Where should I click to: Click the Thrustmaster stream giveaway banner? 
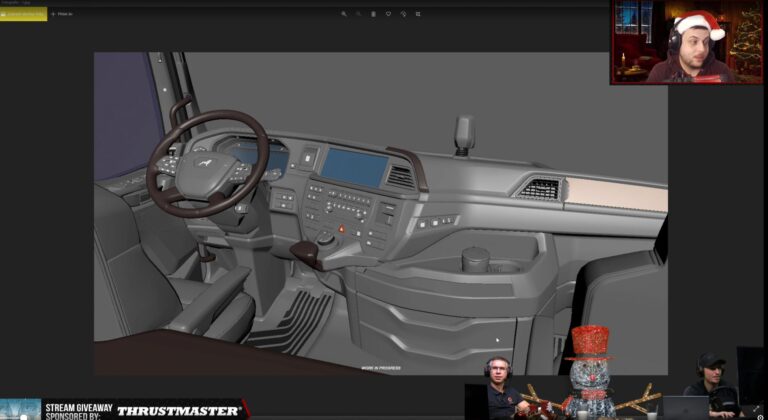point(125,409)
